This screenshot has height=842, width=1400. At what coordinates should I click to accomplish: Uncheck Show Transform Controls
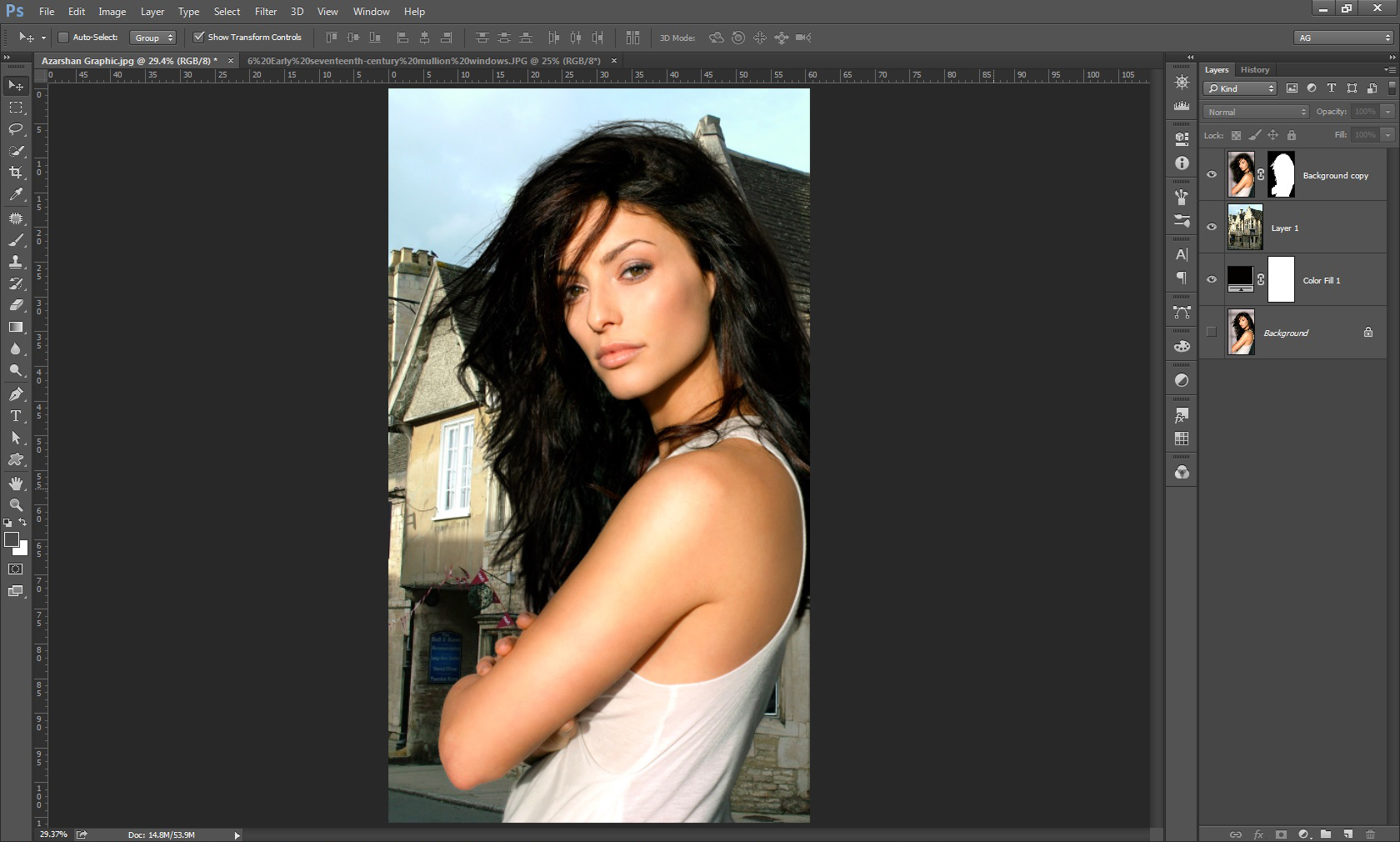point(199,38)
